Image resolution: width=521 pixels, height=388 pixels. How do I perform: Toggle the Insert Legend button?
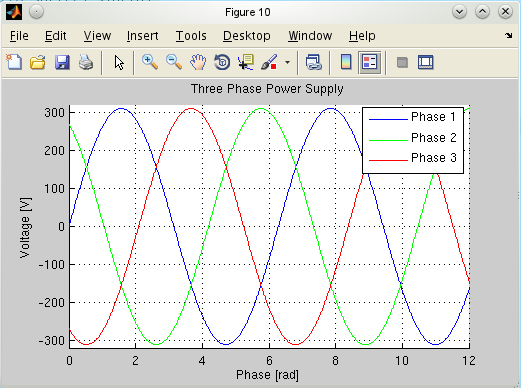click(x=370, y=62)
